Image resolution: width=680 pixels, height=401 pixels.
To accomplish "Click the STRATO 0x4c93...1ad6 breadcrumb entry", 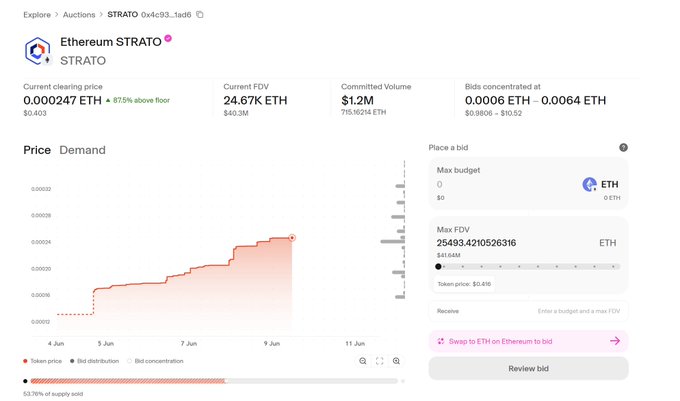I will (149, 14).
